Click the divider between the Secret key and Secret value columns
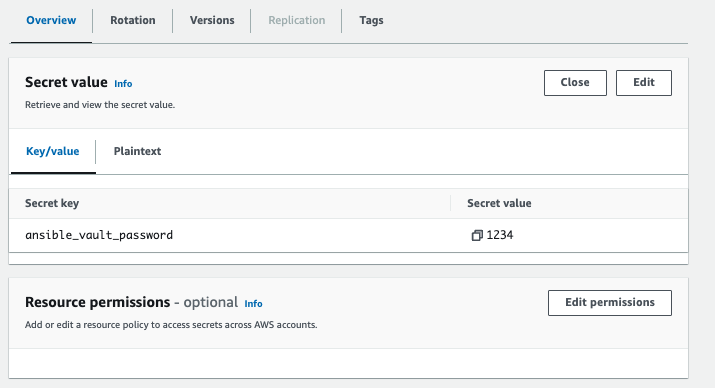 click(451, 203)
